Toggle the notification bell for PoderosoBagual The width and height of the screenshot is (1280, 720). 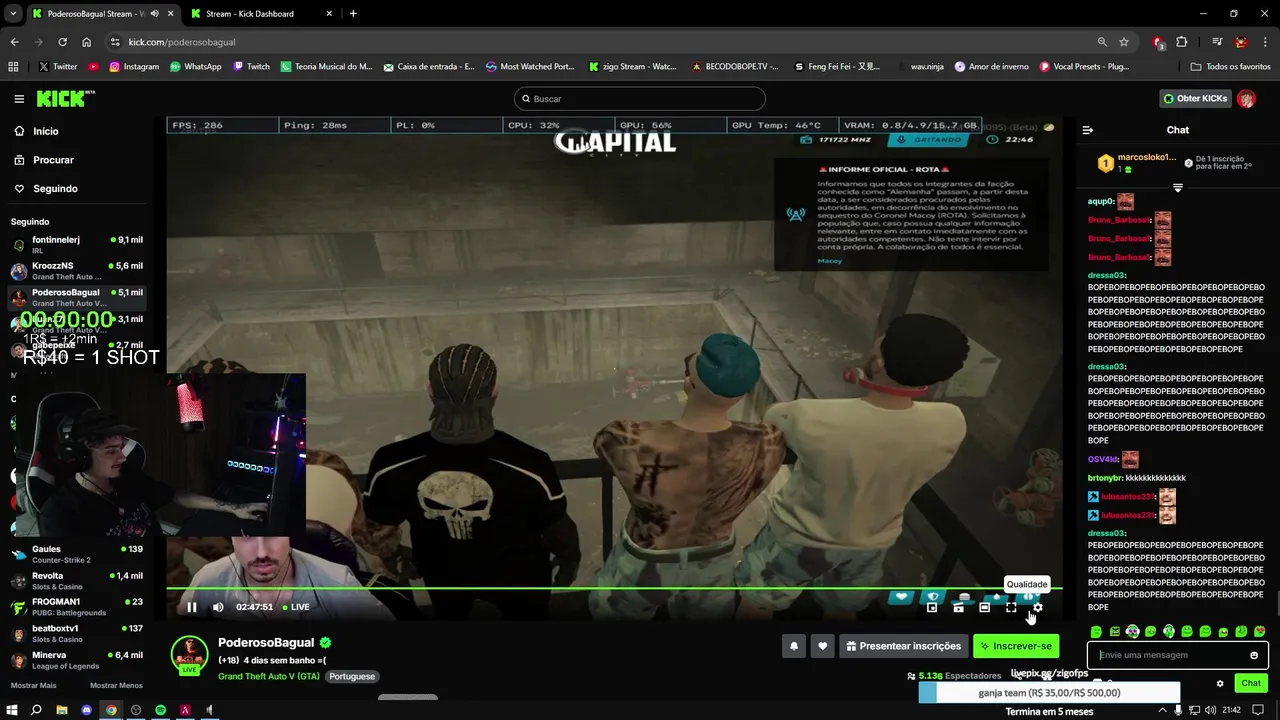pyautogui.click(x=794, y=646)
